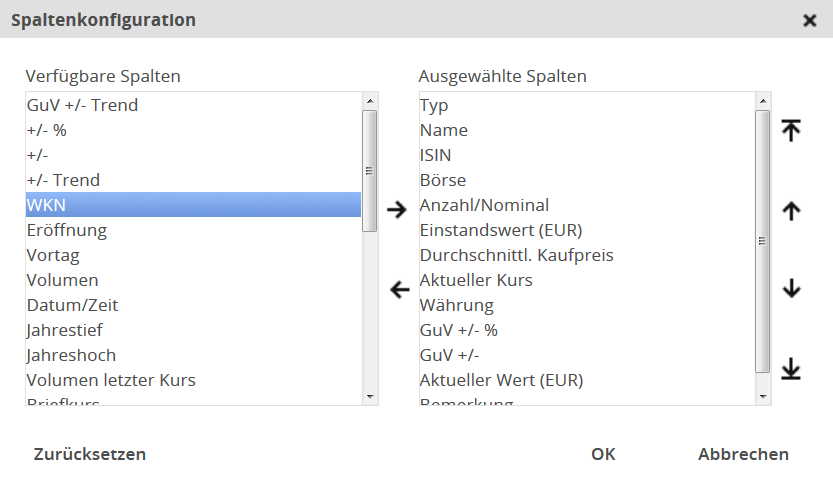Confirm with the OK button

coord(603,454)
